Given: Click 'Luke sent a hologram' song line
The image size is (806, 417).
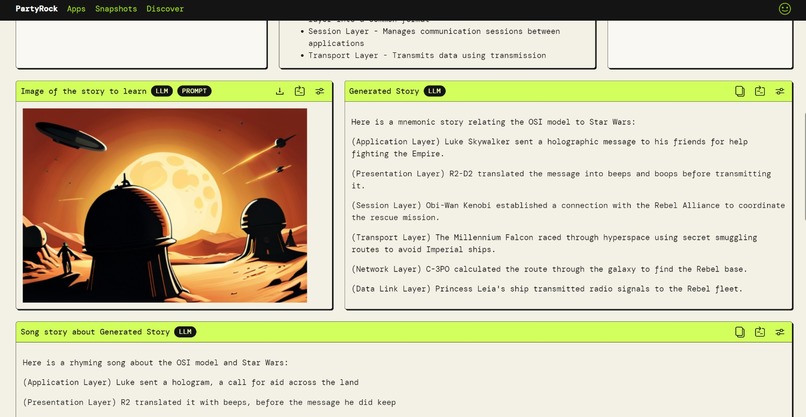Looking at the screenshot, I should pos(190,383).
